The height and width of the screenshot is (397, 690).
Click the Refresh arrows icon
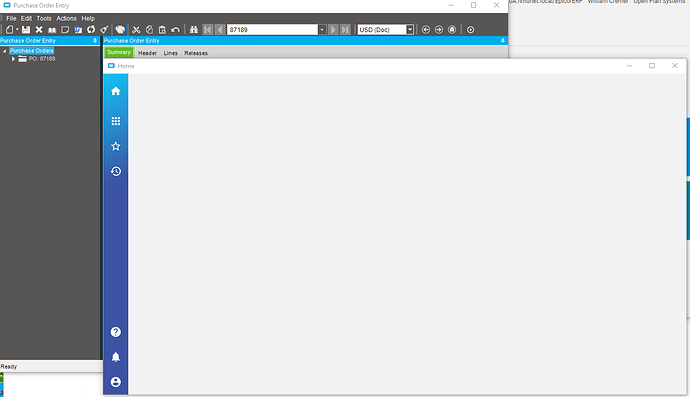91,29
